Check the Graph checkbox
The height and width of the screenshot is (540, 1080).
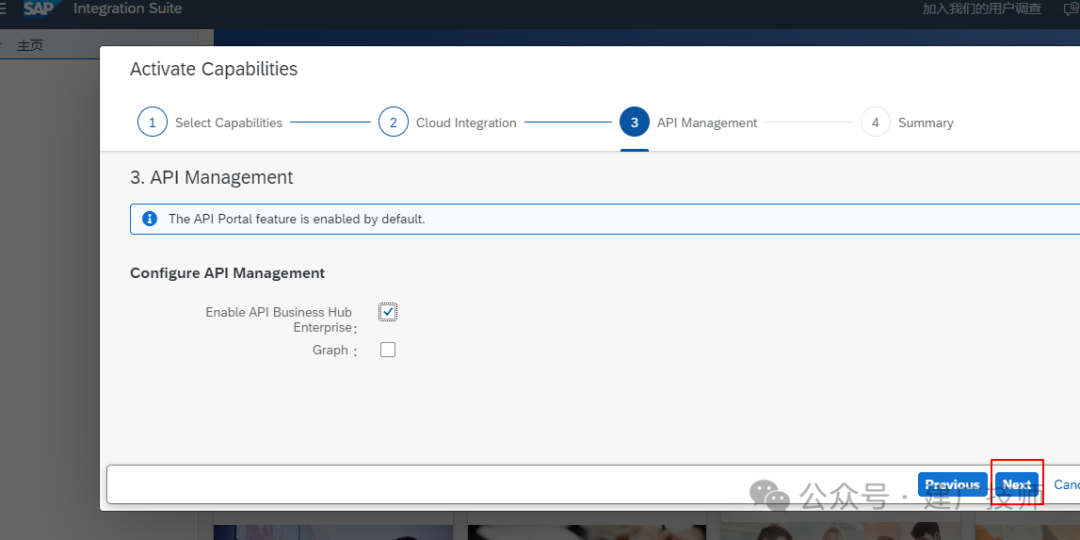(388, 350)
